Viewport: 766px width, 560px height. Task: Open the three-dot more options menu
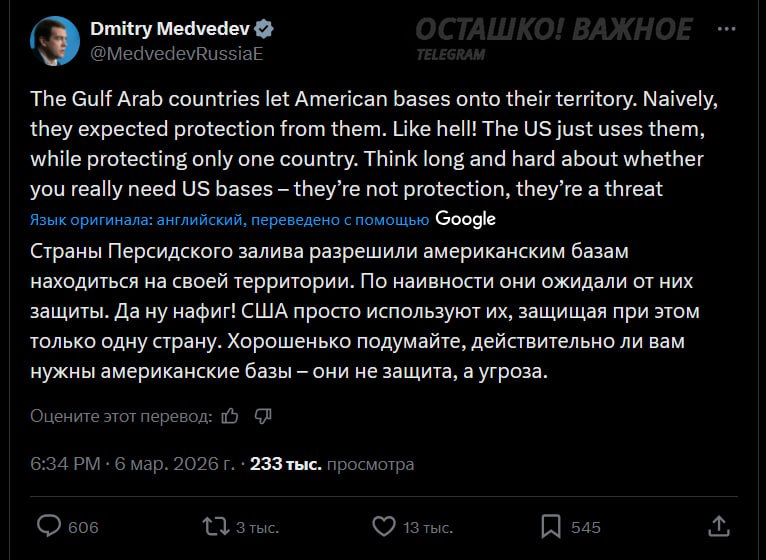pos(727,30)
